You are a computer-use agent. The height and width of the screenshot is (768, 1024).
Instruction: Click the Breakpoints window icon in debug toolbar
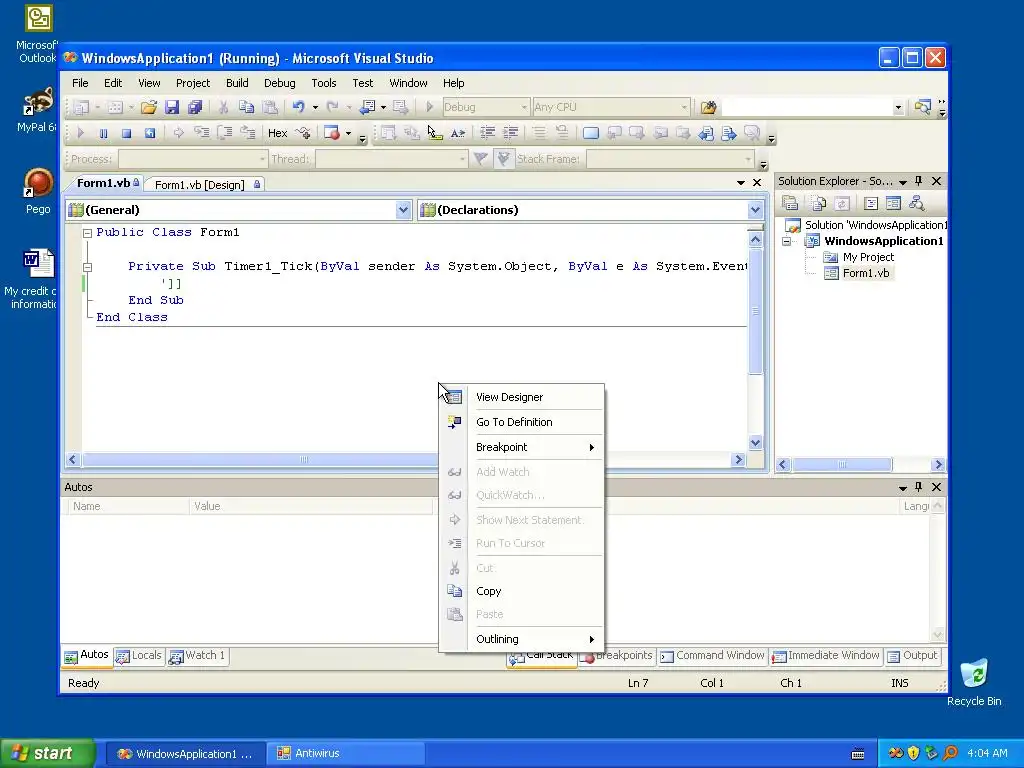[332, 133]
